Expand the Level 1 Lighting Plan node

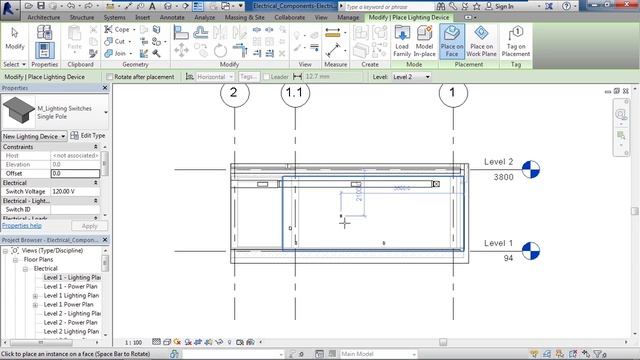36,296
